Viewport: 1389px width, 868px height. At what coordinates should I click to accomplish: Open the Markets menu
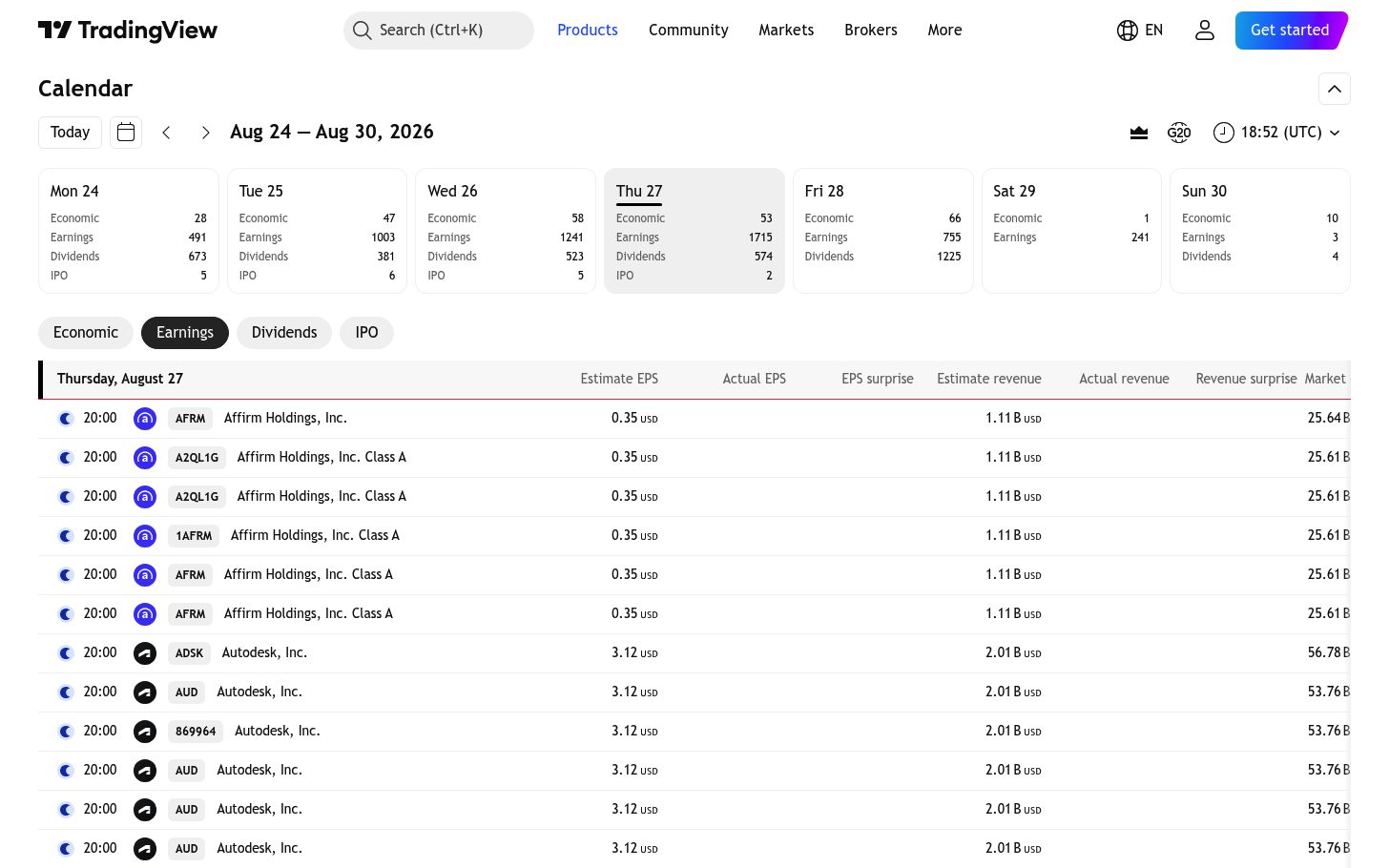click(786, 31)
